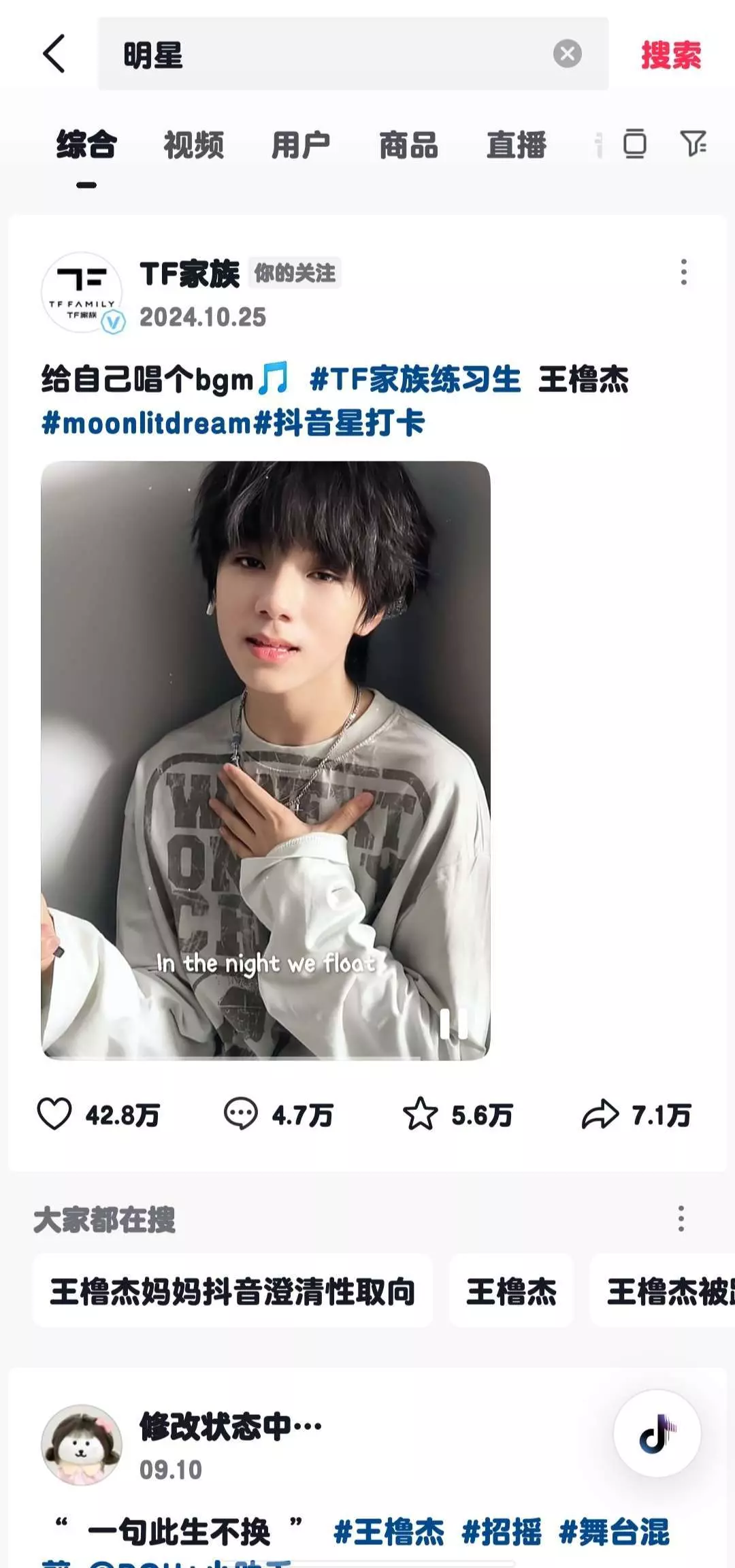Switch to the 用户 tab

click(x=301, y=145)
